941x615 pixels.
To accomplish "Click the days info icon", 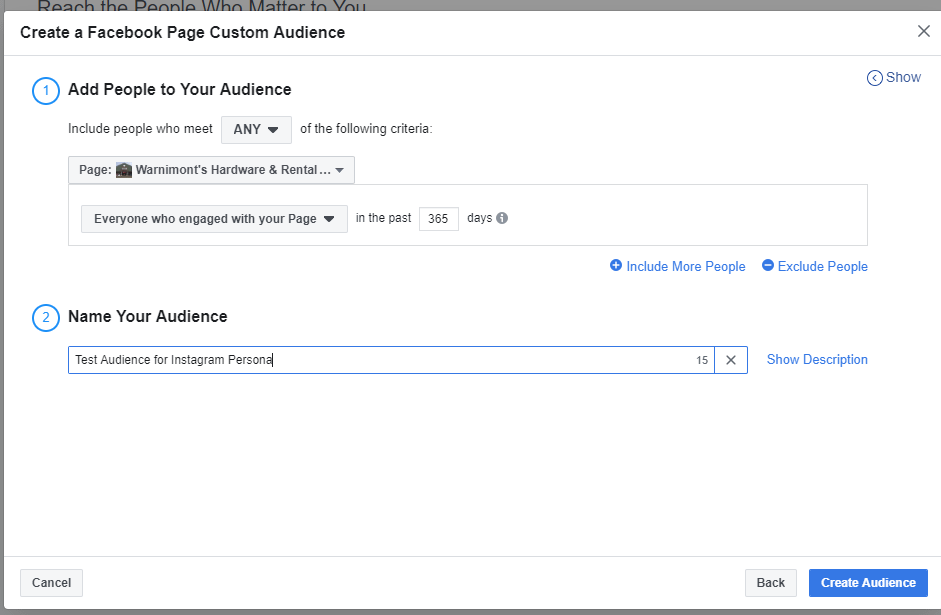I will 502,218.
